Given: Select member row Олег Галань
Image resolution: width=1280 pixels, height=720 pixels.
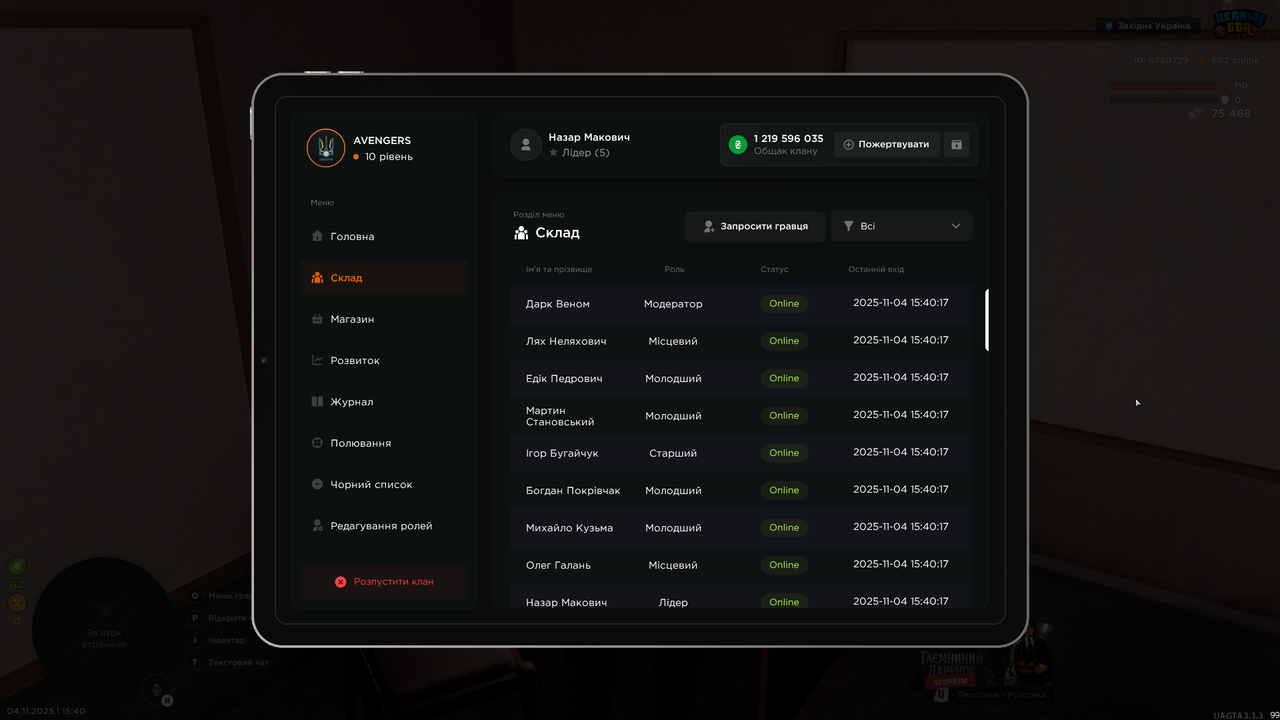Looking at the screenshot, I should (741, 565).
